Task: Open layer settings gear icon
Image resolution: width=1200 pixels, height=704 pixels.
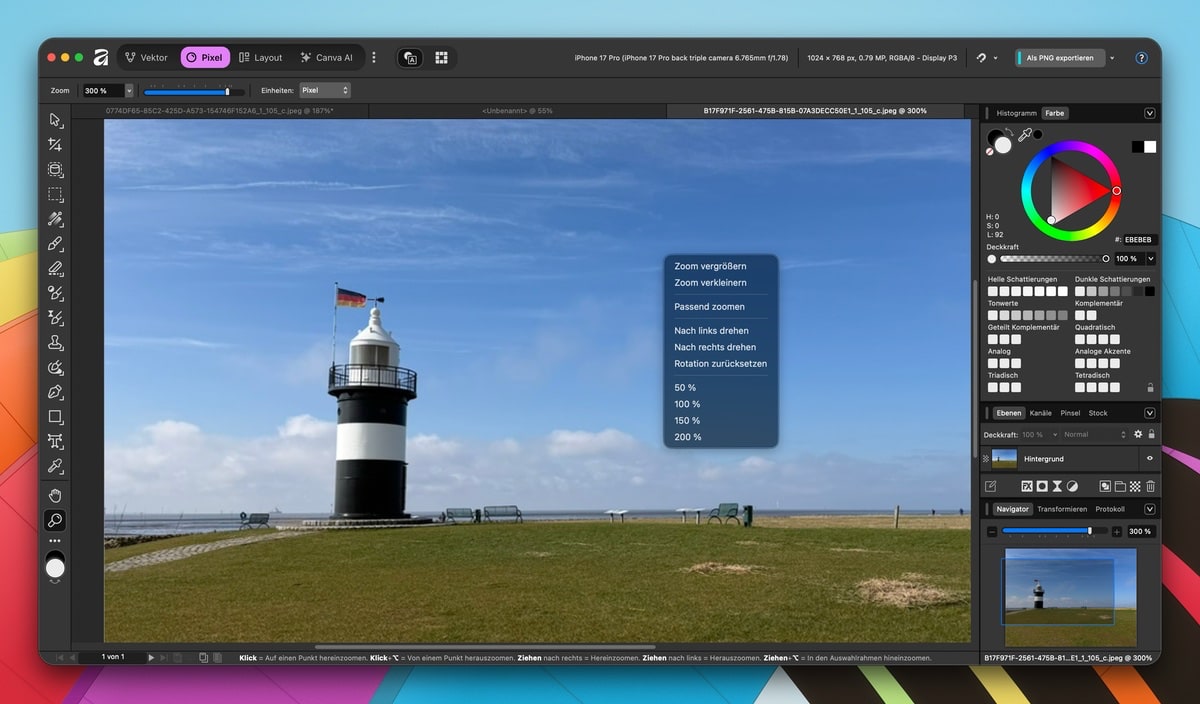Action: coord(1138,434)
